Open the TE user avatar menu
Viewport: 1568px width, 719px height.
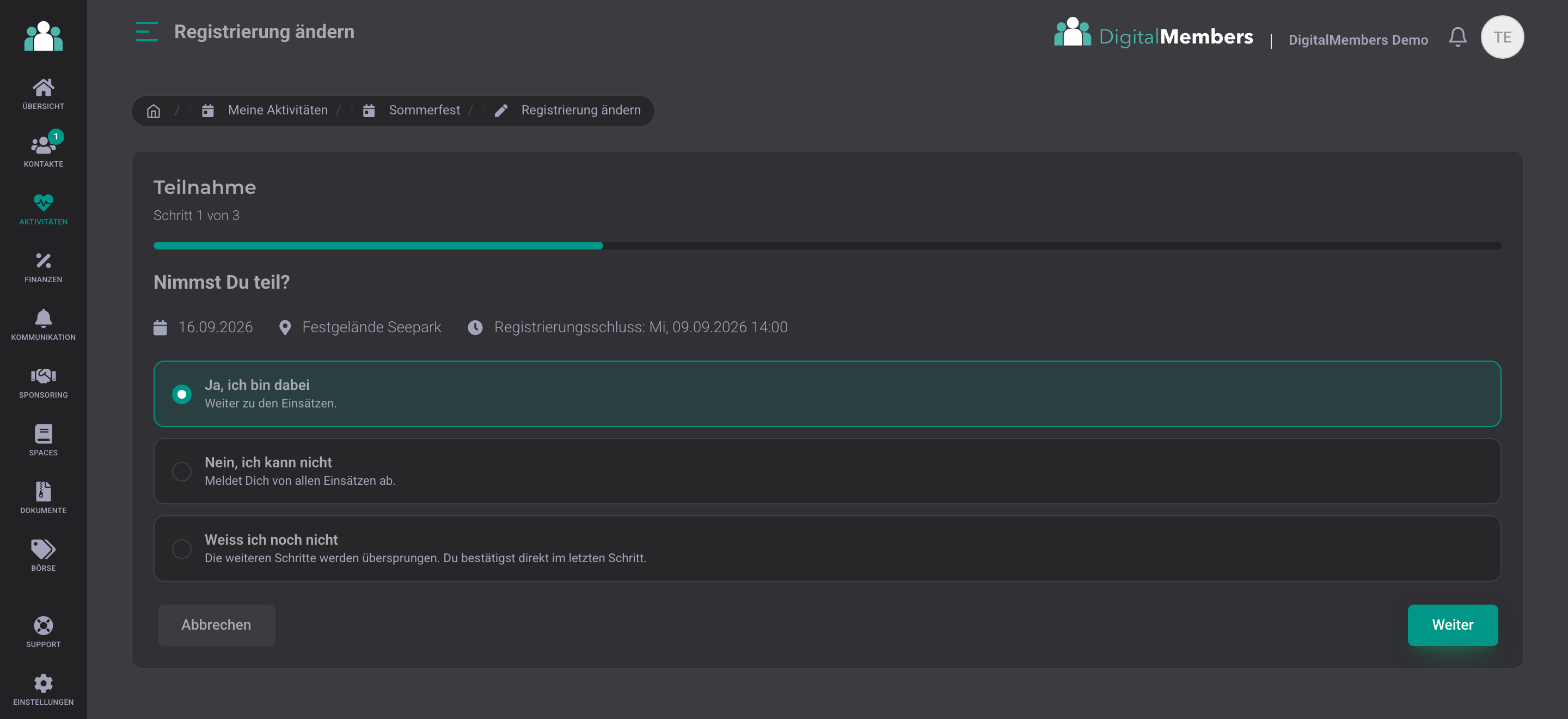pos(1502,37)
